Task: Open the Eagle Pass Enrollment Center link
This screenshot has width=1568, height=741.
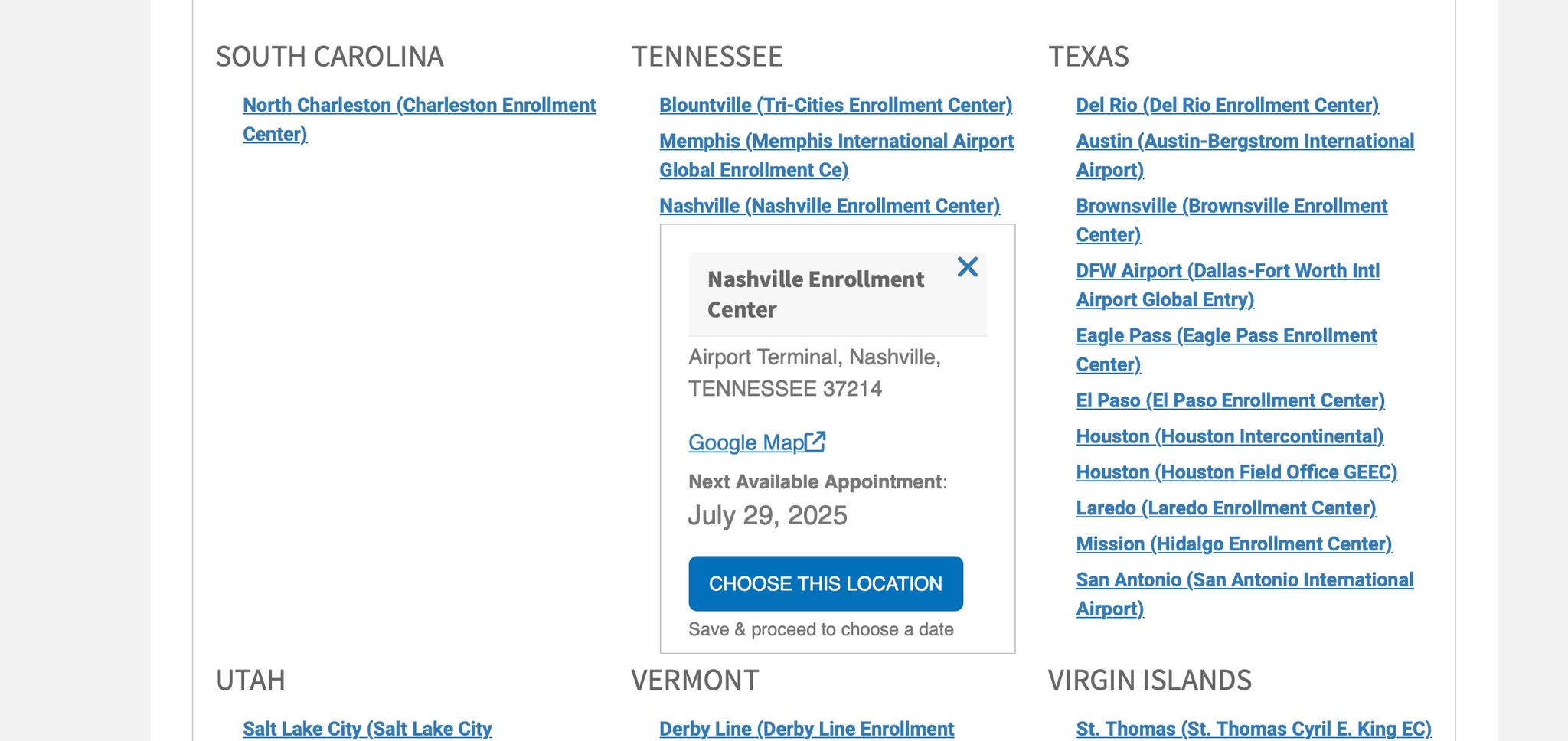Action: coord(1226,336)
